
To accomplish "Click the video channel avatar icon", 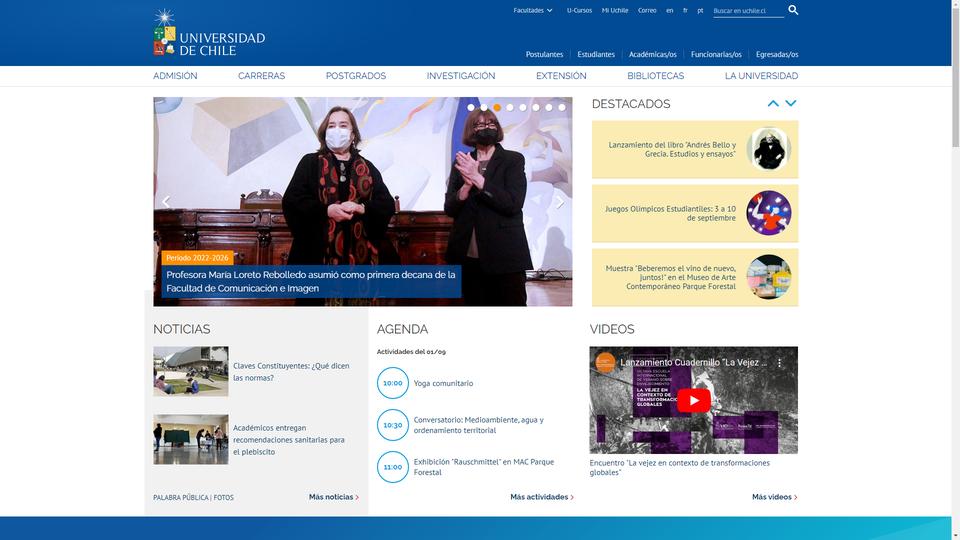I will point(605,362).
